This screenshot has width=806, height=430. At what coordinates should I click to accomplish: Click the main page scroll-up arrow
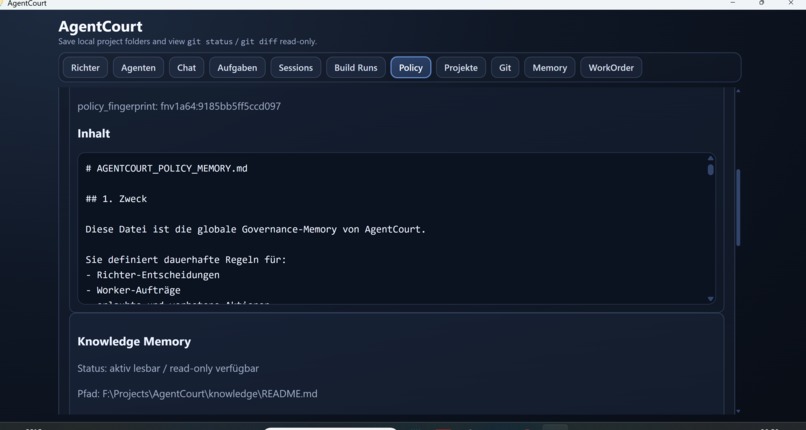pos(739,91)
